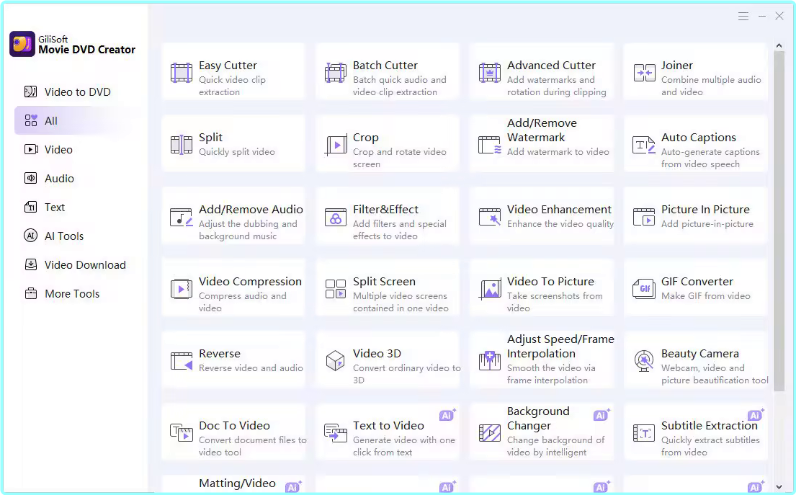Image resolution: width=796 pixels, height=495 pixels.
Task: Click the AI badge on Background Changer
Action: click(x=601, y=415)
